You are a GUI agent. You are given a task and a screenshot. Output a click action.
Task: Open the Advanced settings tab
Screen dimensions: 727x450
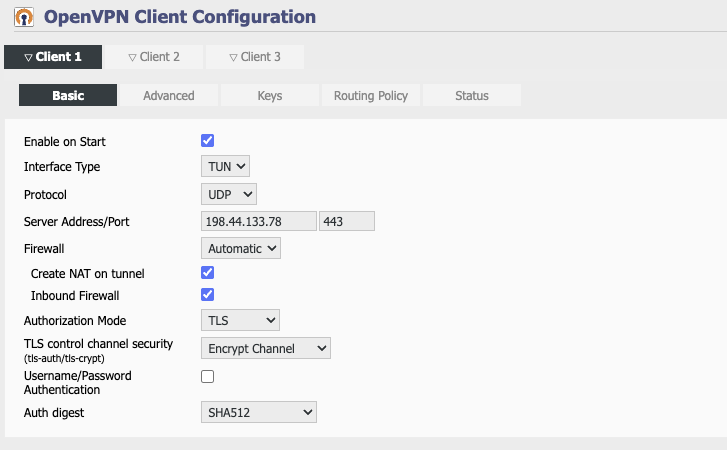pos(169,95)
